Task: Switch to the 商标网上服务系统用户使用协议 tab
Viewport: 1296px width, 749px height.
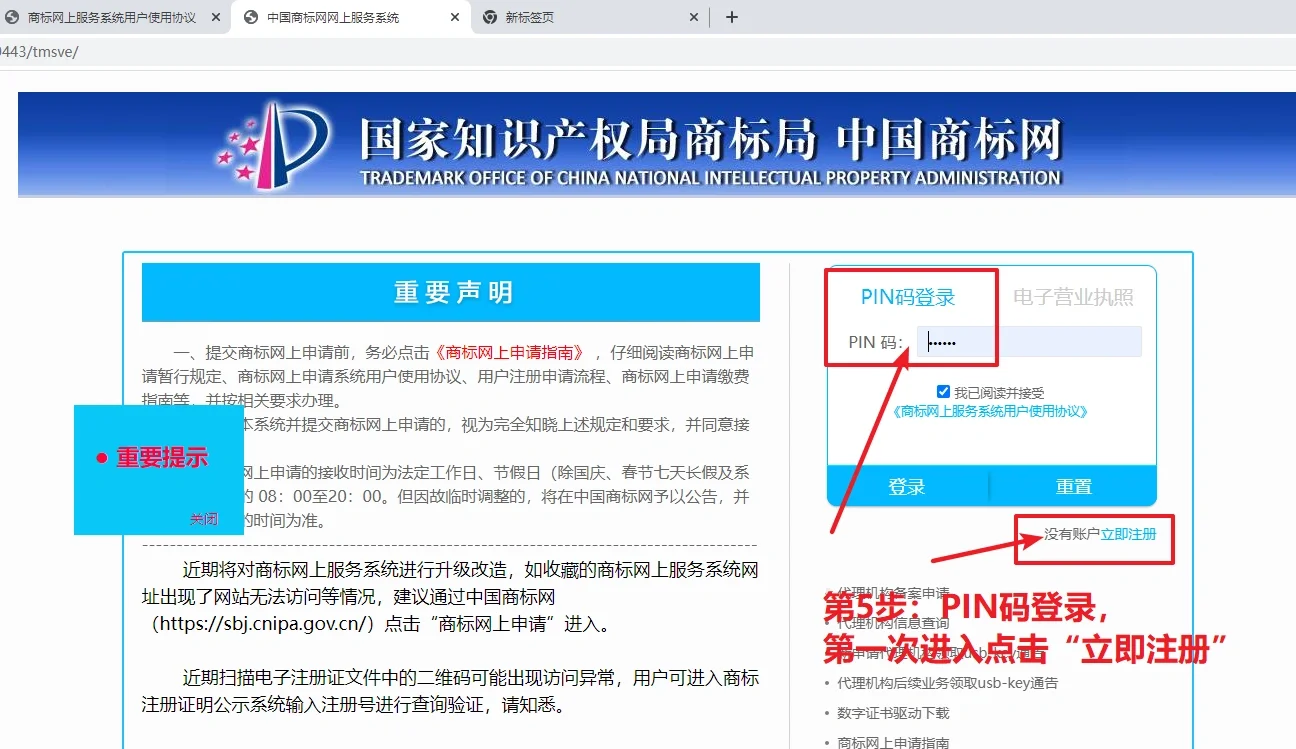Action: point(110,17)
